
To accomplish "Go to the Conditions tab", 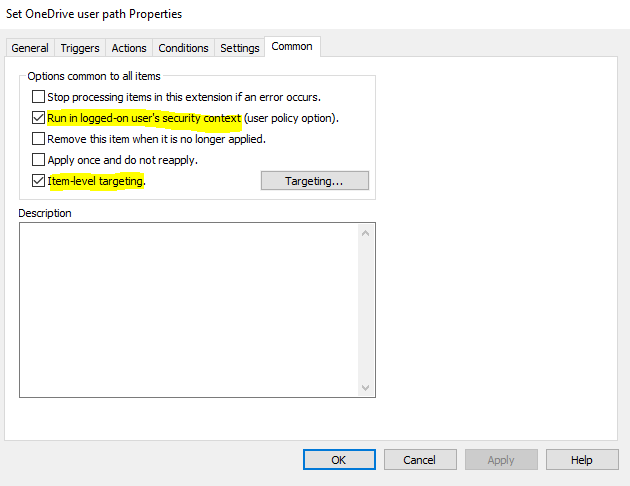I will click(183, 48).
